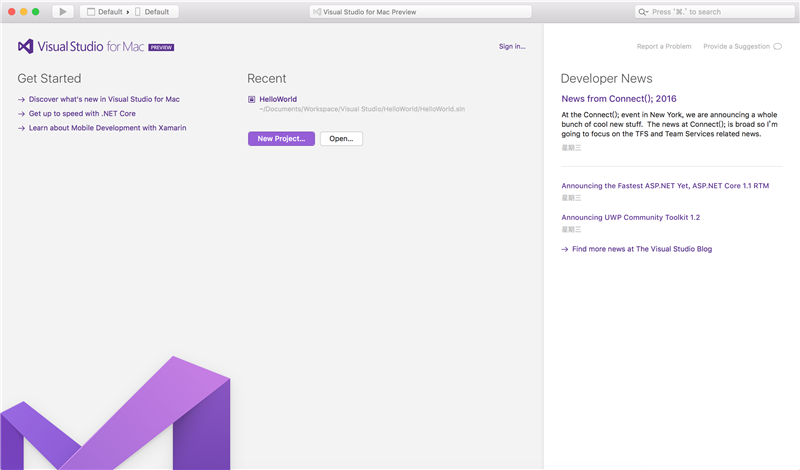This screenshot has width=800, height=470.
Task: Open Announcing UWP Community Toolkit 1.2 article
Action: (x=631, y=217)
